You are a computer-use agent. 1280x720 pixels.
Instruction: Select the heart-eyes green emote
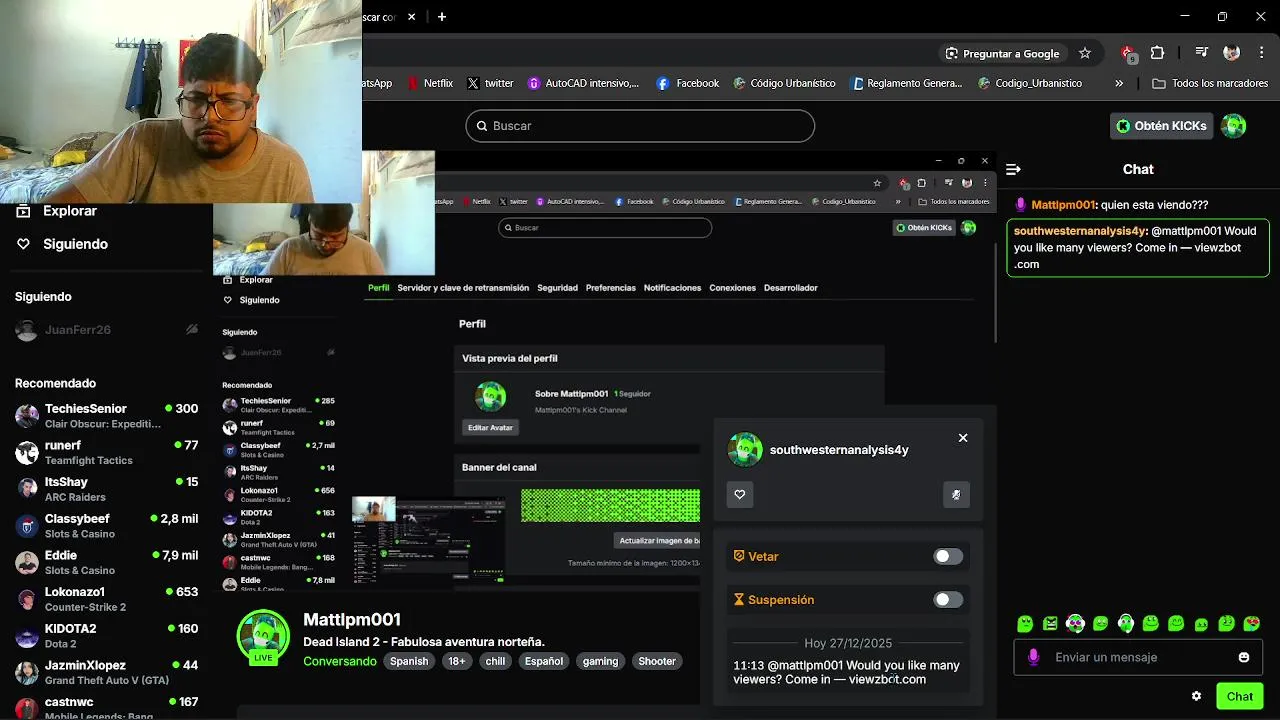click(1252, 623)
